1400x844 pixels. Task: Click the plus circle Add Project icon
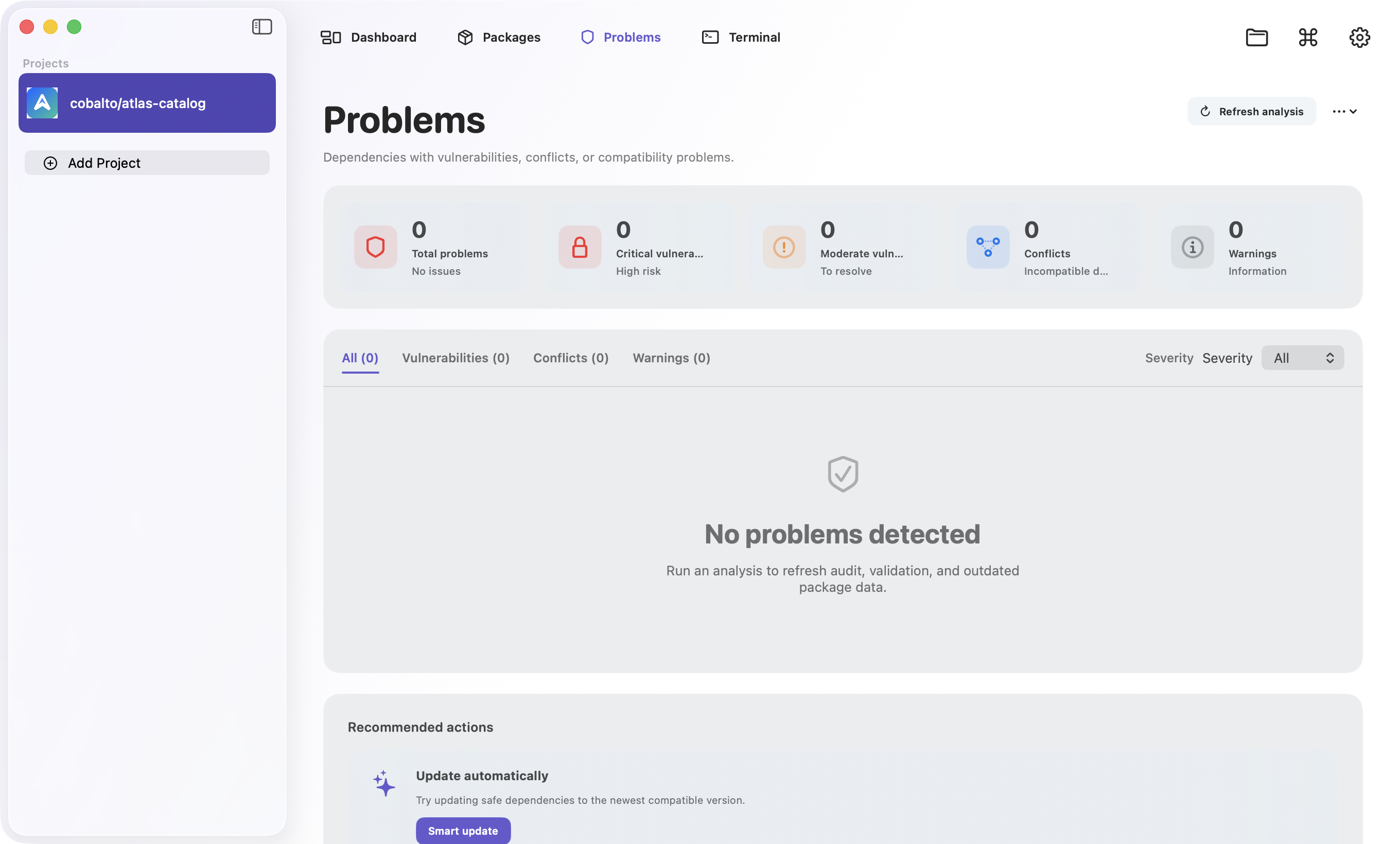pyautogui.click(x=50, y=163)
